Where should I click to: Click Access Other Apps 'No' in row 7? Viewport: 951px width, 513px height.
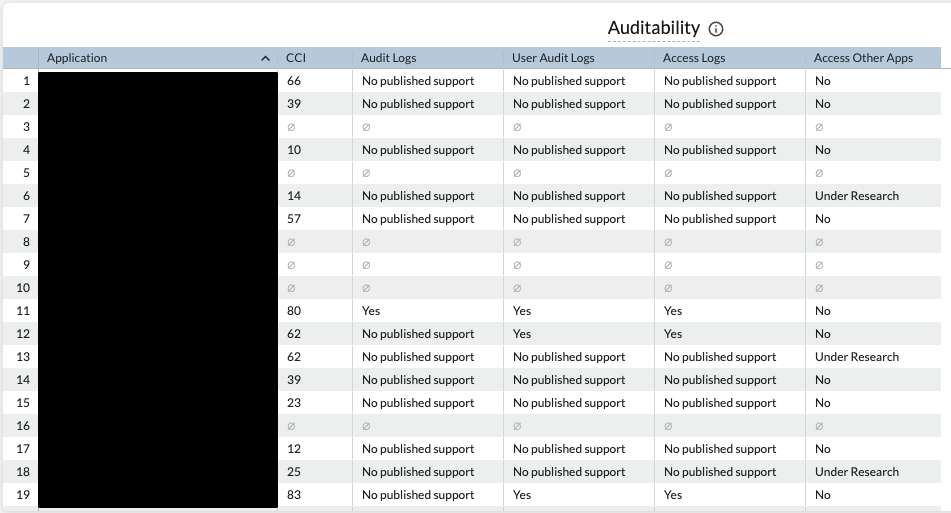tap(822, 219)
